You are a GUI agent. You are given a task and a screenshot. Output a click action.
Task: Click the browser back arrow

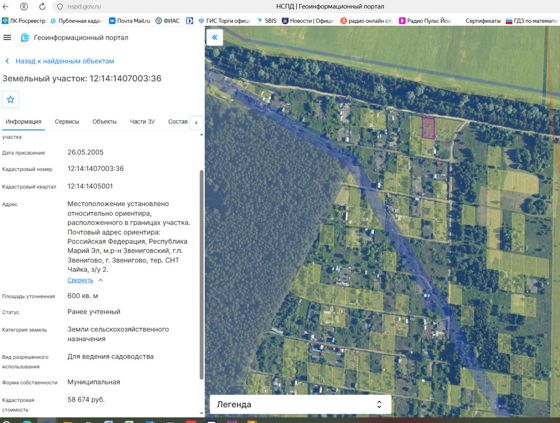point(5,6)
